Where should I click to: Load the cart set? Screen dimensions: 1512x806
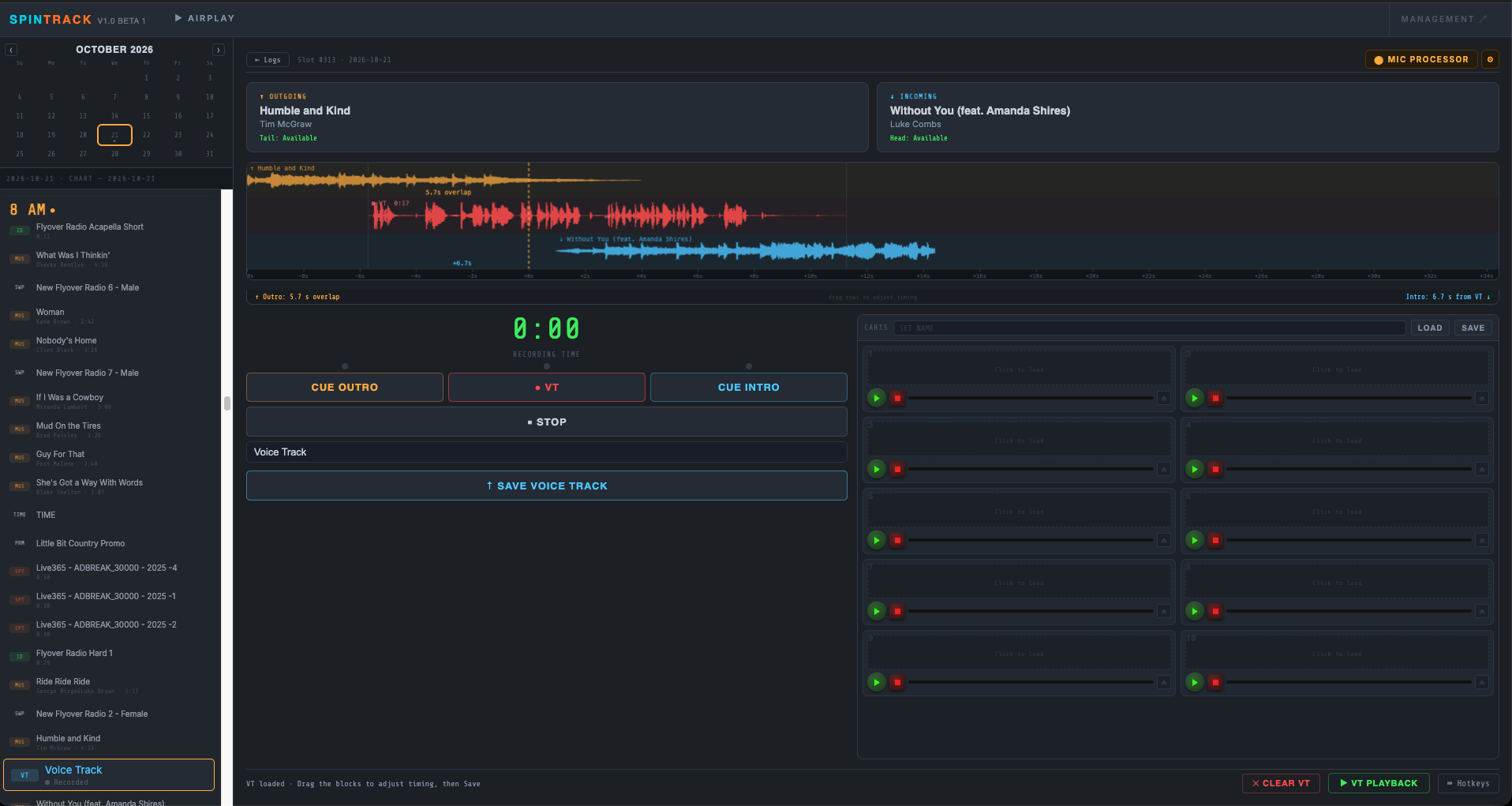(x=1430, y=328)
